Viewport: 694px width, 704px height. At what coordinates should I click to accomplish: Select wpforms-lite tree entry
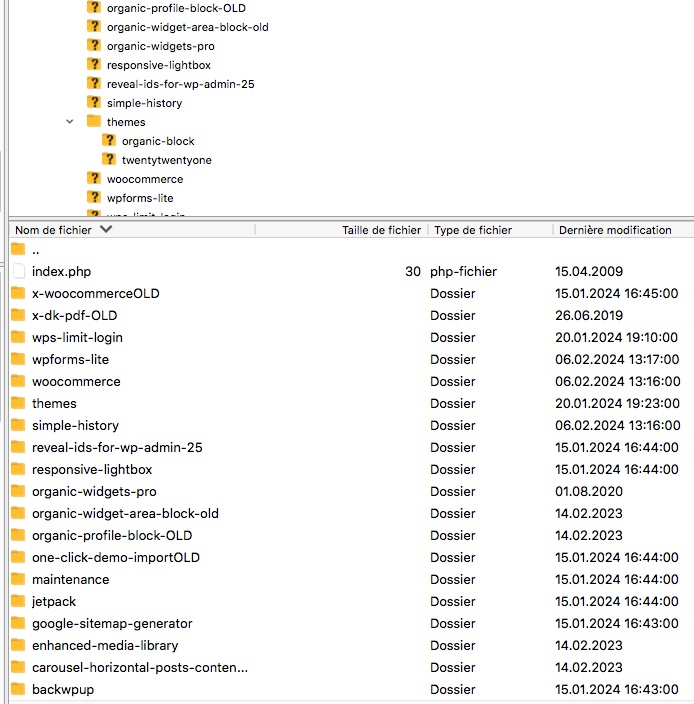140,198
